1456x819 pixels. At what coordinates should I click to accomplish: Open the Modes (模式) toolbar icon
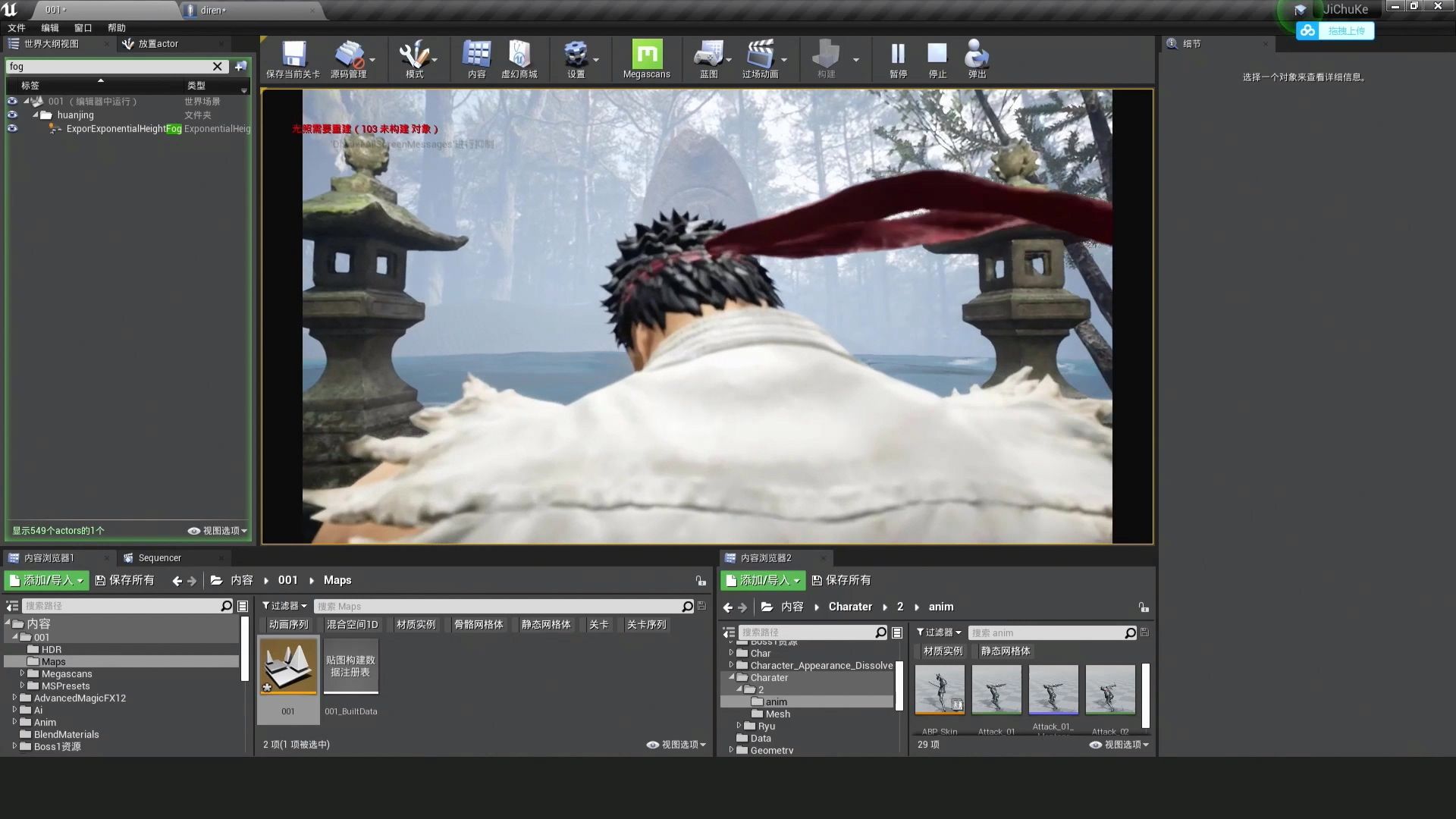pos(414,59)
